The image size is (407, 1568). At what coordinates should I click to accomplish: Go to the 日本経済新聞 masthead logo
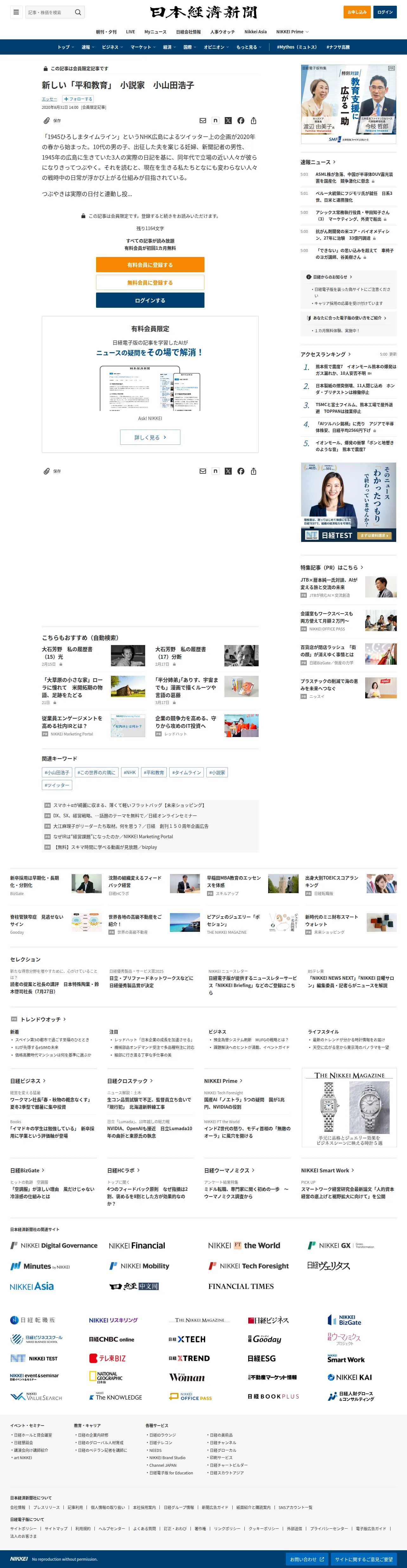pyautogui.click(x=203, y=12)
